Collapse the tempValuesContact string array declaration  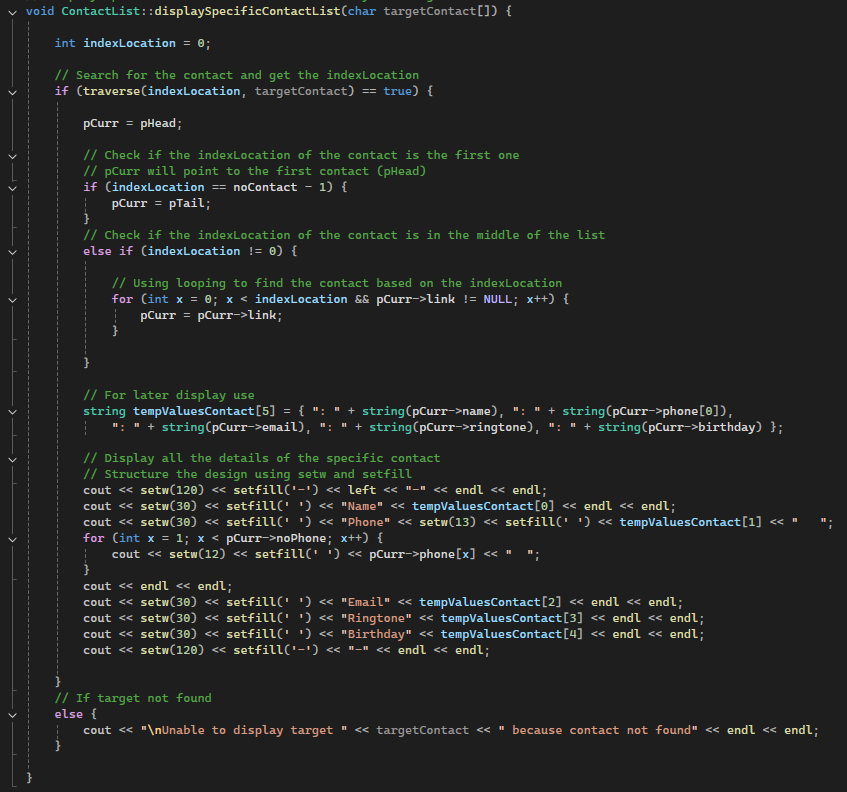click(10, 410)
